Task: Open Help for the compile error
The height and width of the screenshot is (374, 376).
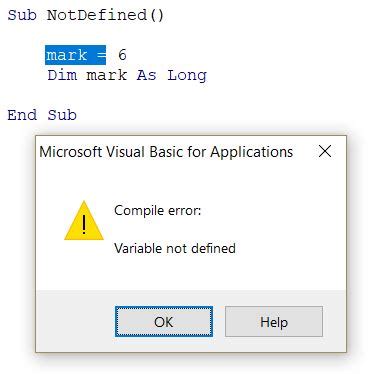Action: pyautogui.click(x=274, y=322)
